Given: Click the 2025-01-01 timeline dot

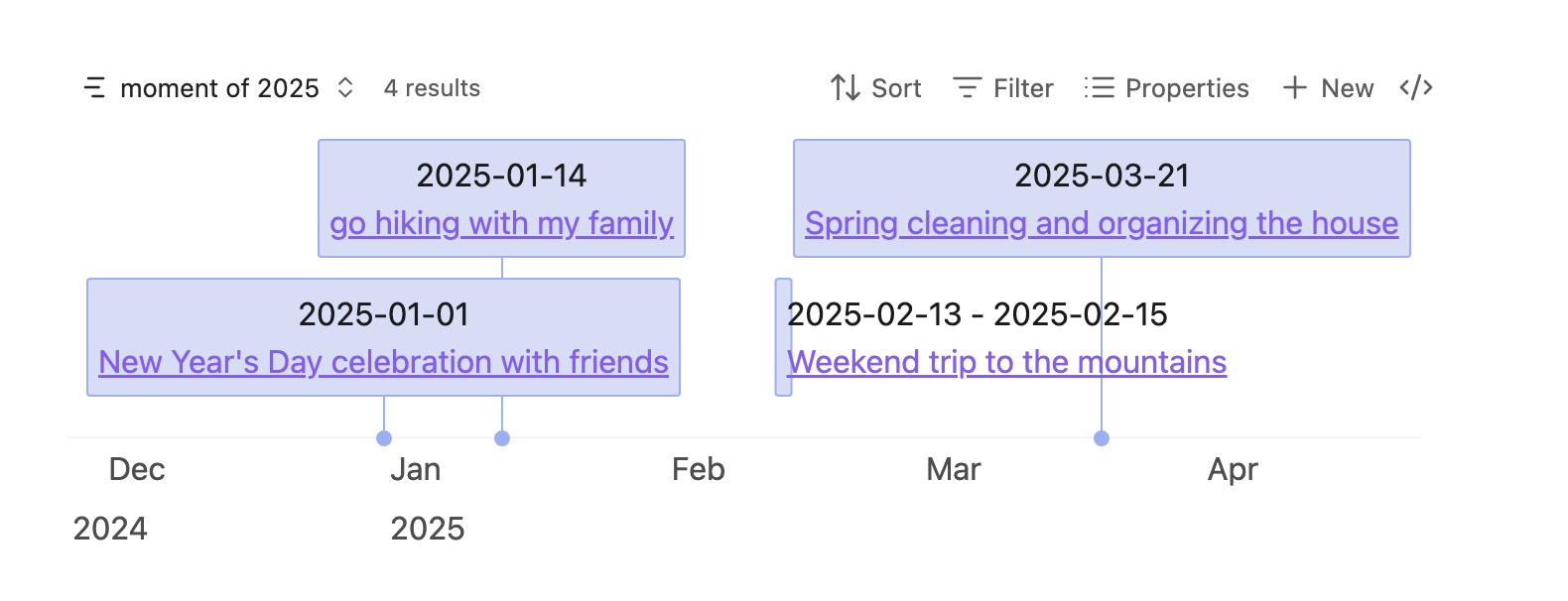Looking at the screenshot, I should click(x=384, y=438).
